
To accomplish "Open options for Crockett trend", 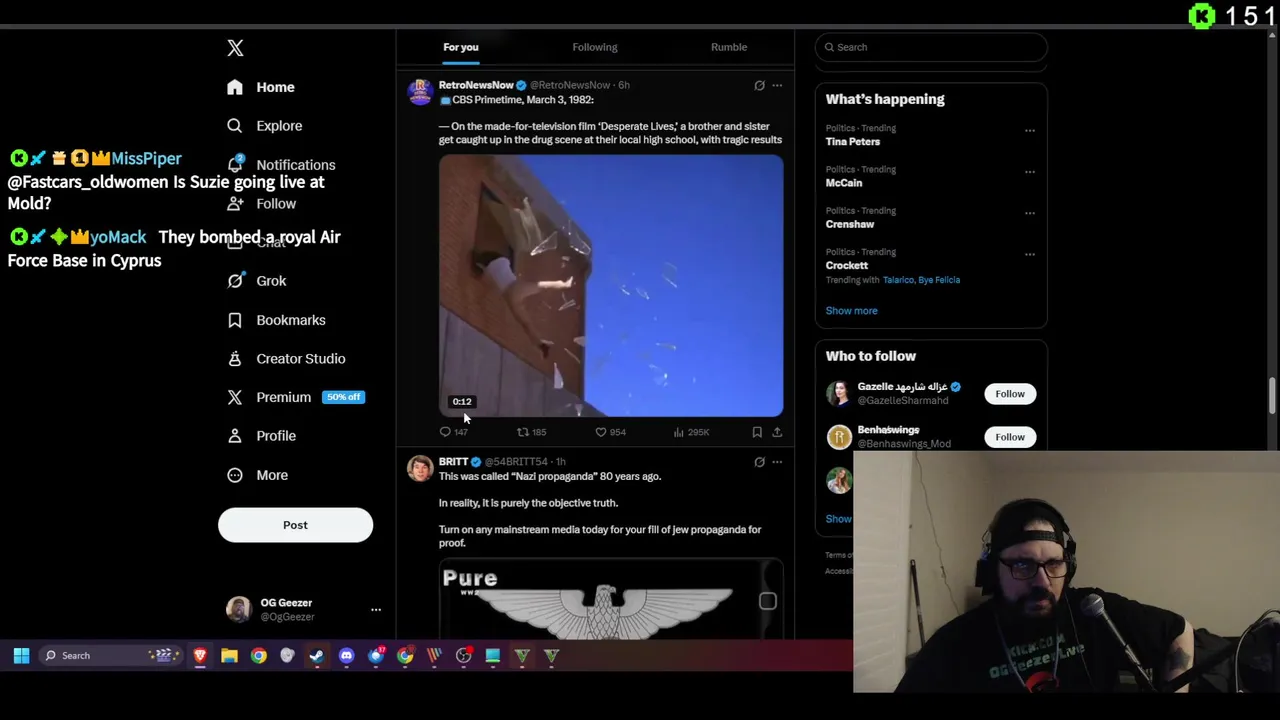I will [x=1029, y=254].
